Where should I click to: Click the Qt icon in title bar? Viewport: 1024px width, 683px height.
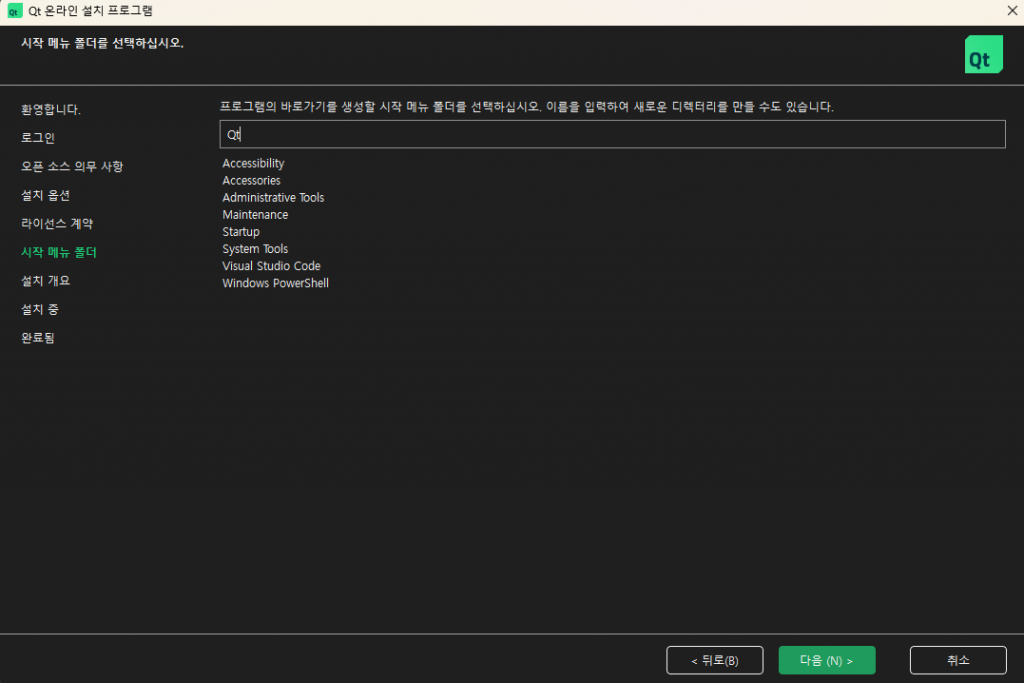pos(15,11)
